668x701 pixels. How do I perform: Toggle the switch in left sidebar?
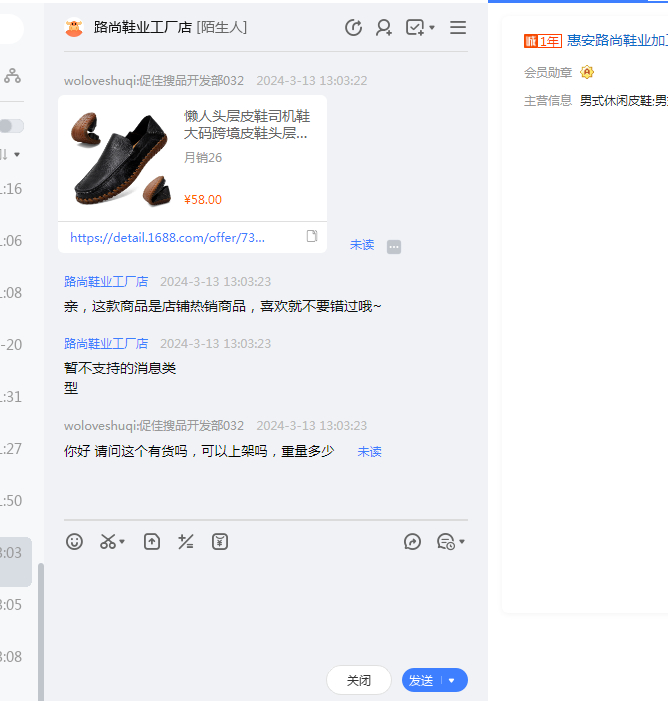[12, 126]
